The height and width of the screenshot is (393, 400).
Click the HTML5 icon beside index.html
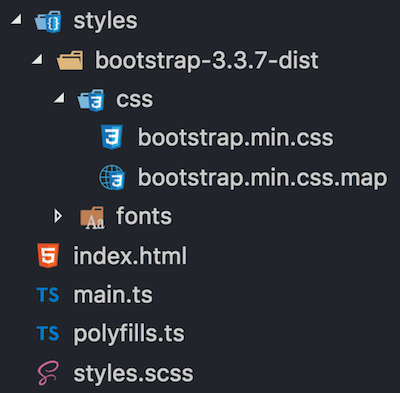(48, 255)
